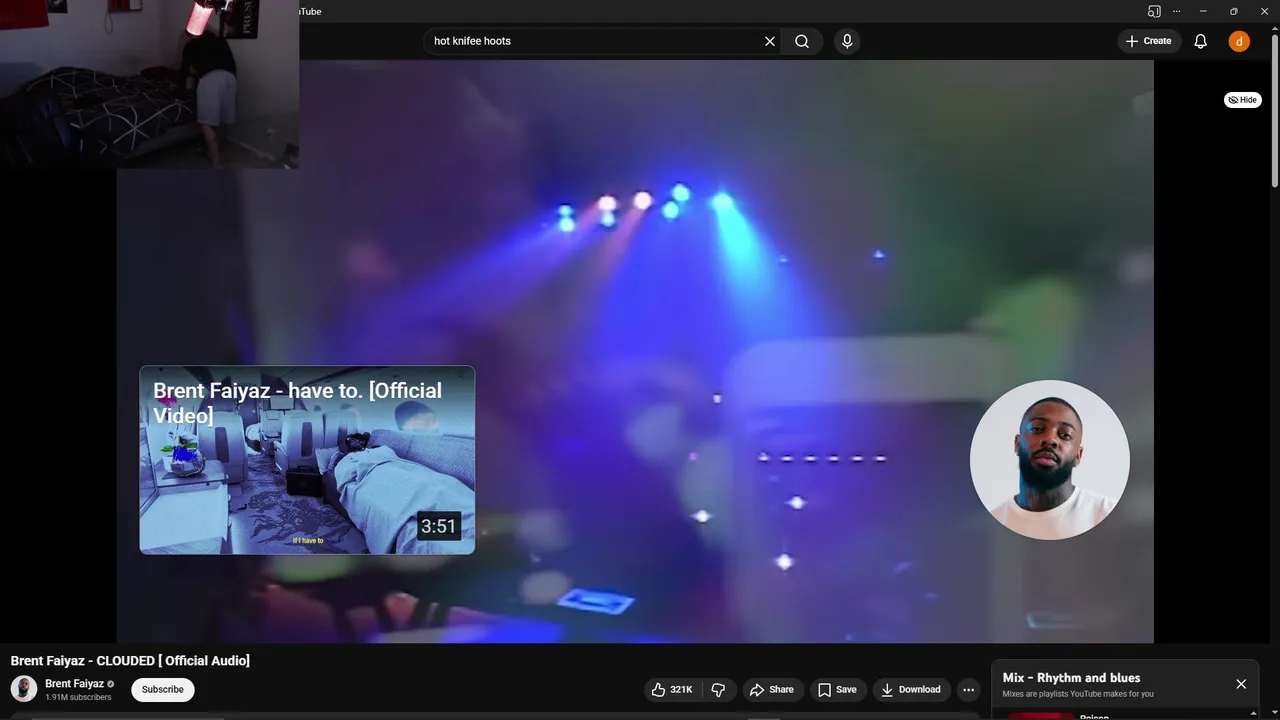Open the Create menu
This screenshot has width=1280, height=720.
click(1148, 41)
